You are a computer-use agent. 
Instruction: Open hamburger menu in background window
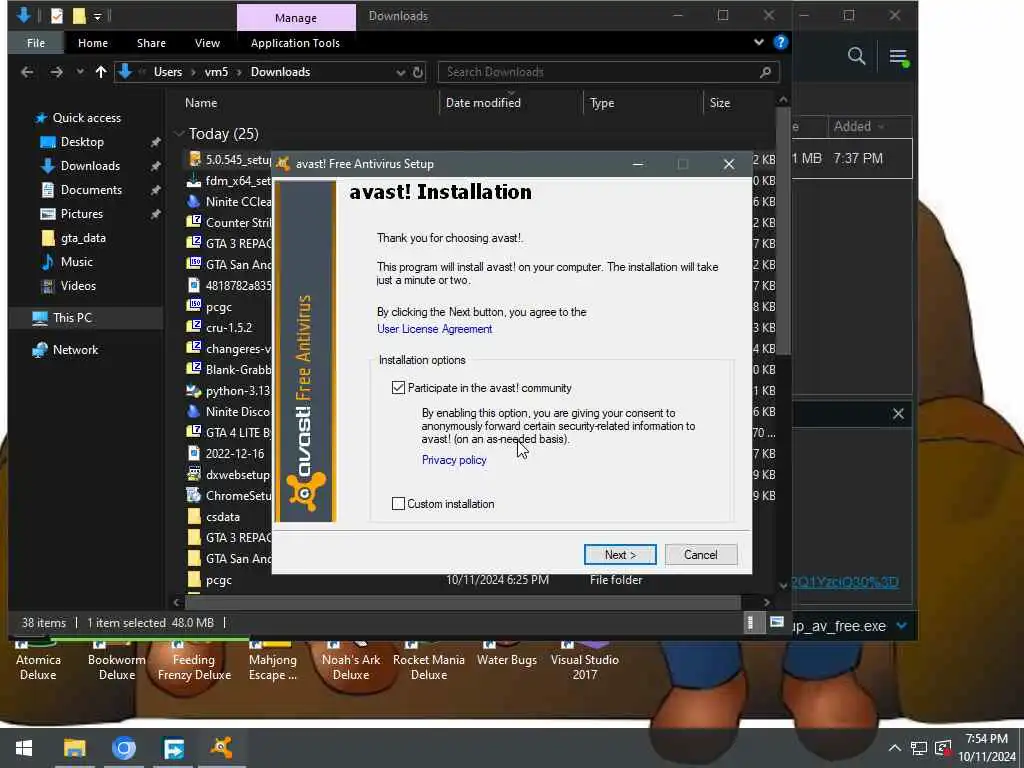[899, 57]
